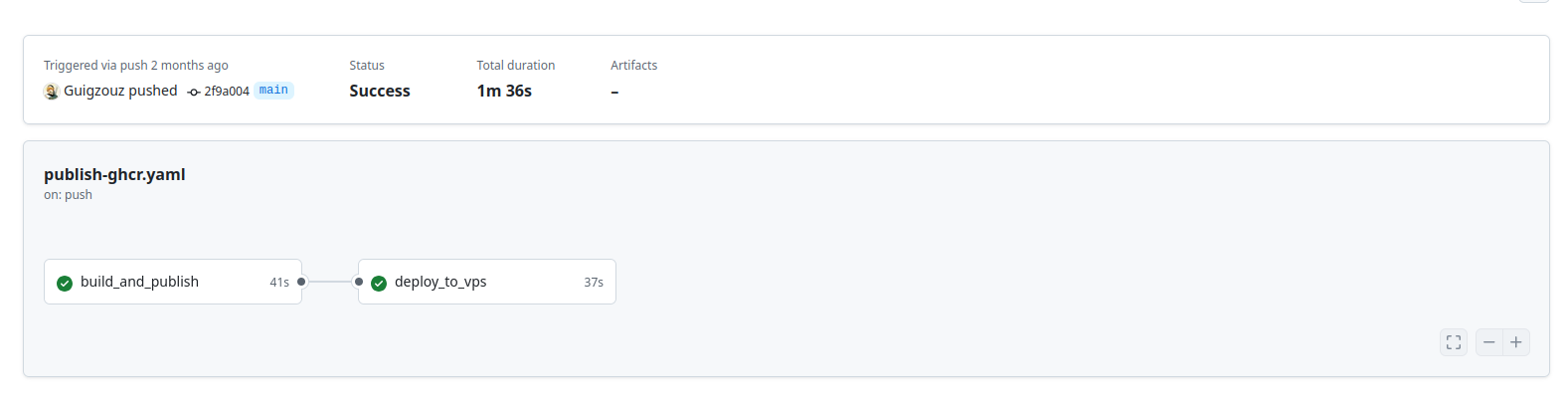Click the commit icon beside 2f9a004
The image size is (1568, 406).
coord(194,92)
